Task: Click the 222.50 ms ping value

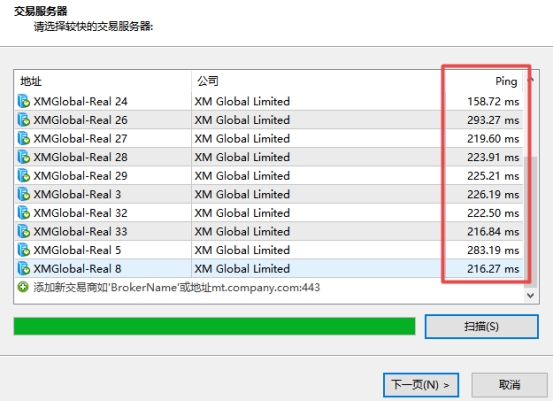Action: coord(493,213)
